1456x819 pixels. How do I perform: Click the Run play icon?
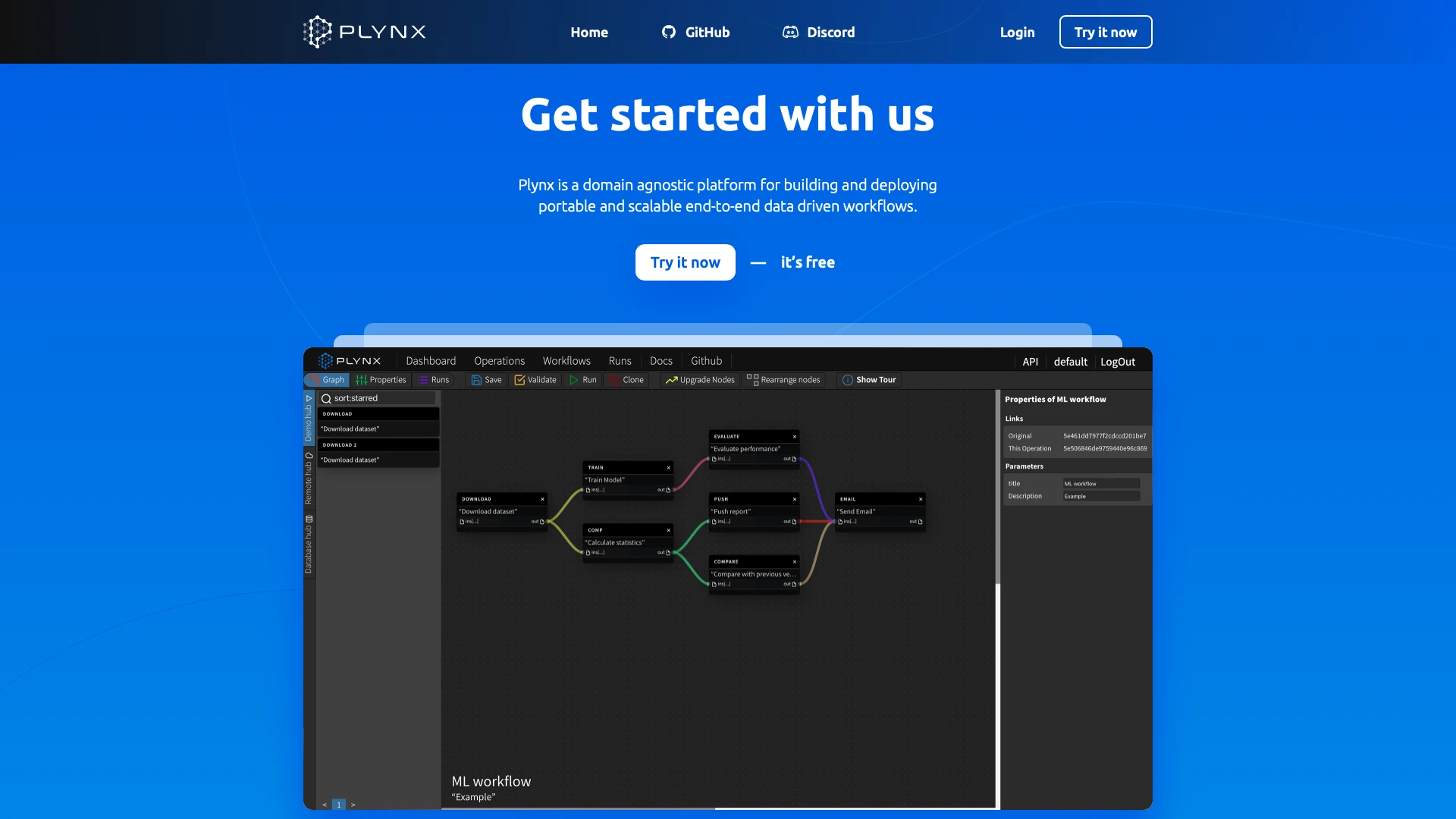tap(574, 380)
